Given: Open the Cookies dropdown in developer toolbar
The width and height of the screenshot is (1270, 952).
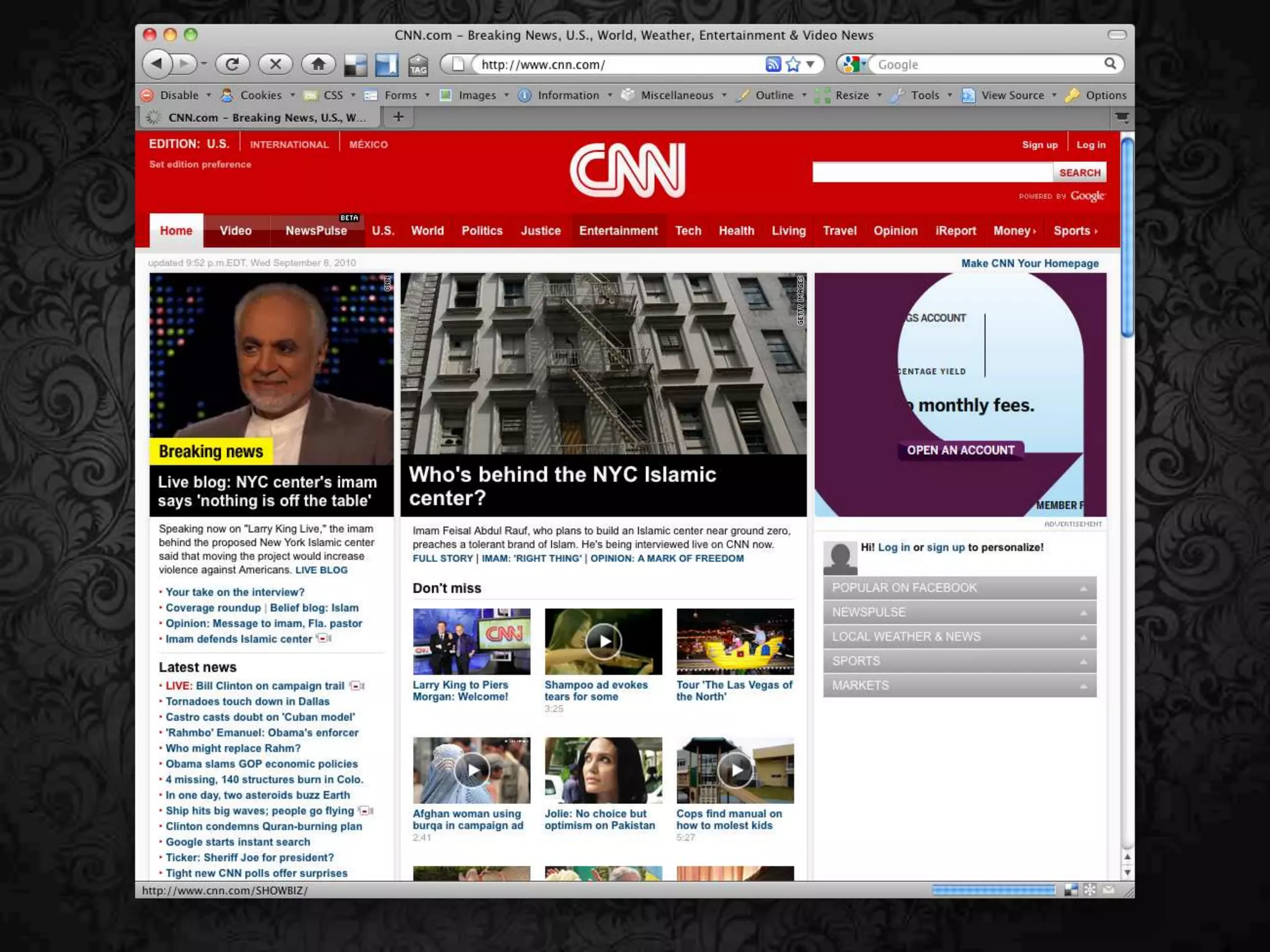Looking at the screenshot, I should click(260, 95).
